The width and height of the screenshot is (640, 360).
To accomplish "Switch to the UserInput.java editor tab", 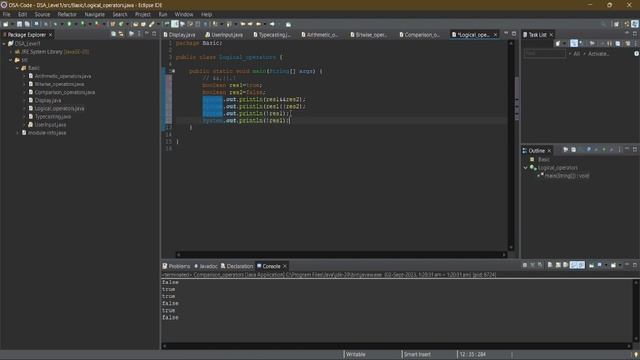I will 224,35.
